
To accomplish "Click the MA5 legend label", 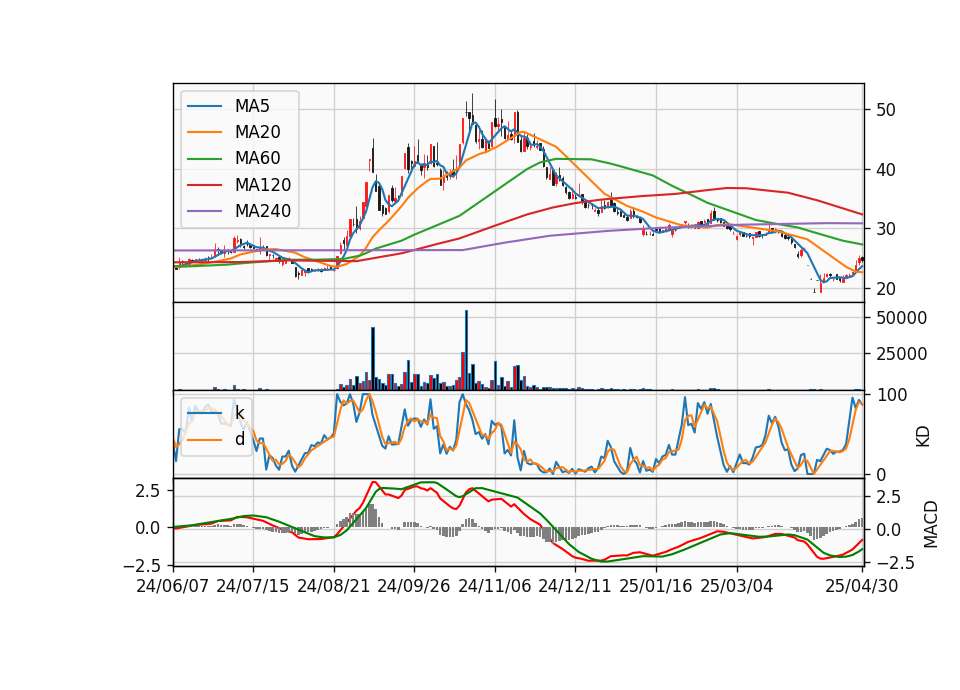I will pos(252,106).
